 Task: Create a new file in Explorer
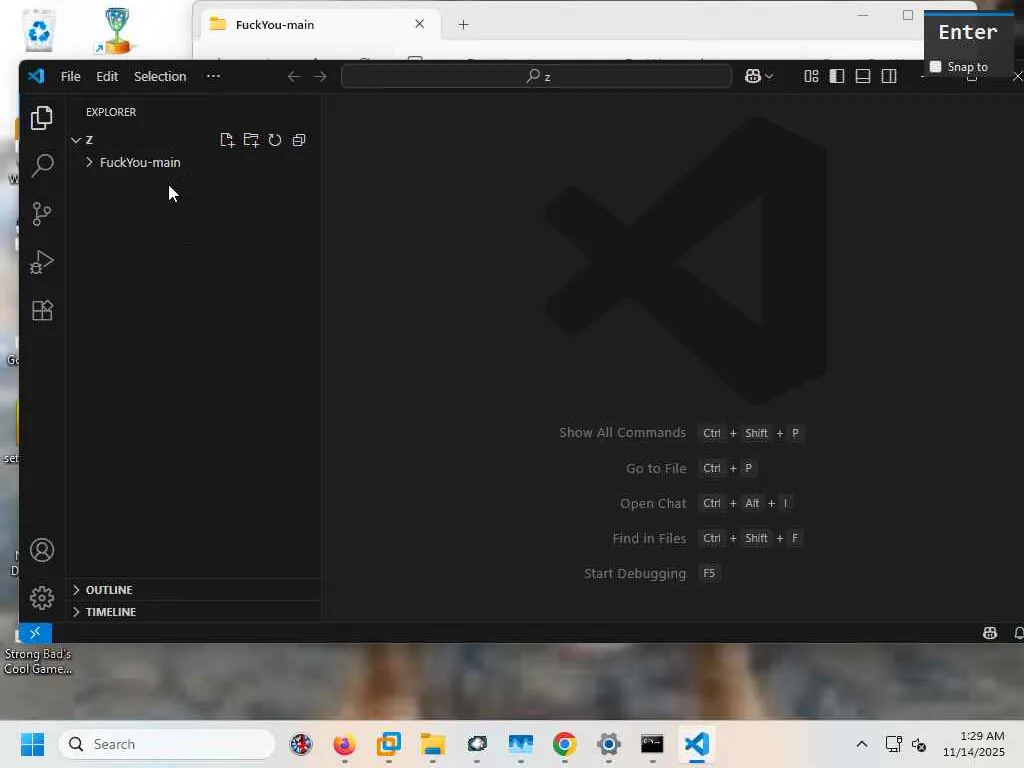[227, 140]
